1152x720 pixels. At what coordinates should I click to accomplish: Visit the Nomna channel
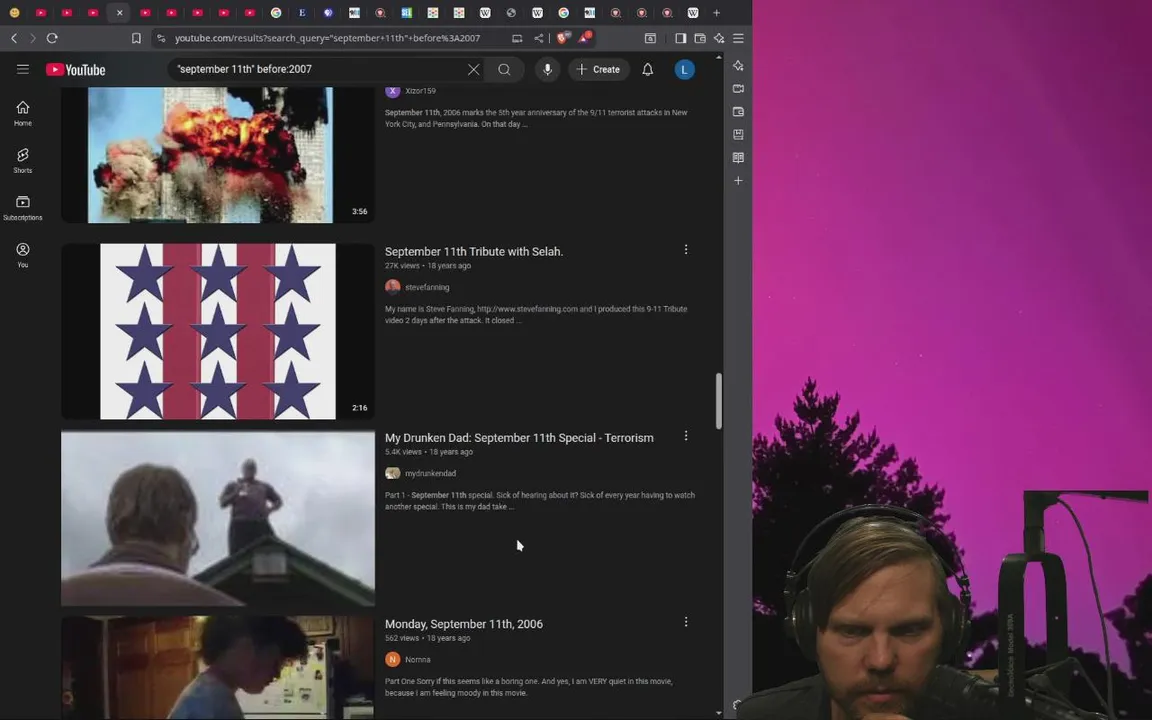pyautogui.click(x=417, y=660)
